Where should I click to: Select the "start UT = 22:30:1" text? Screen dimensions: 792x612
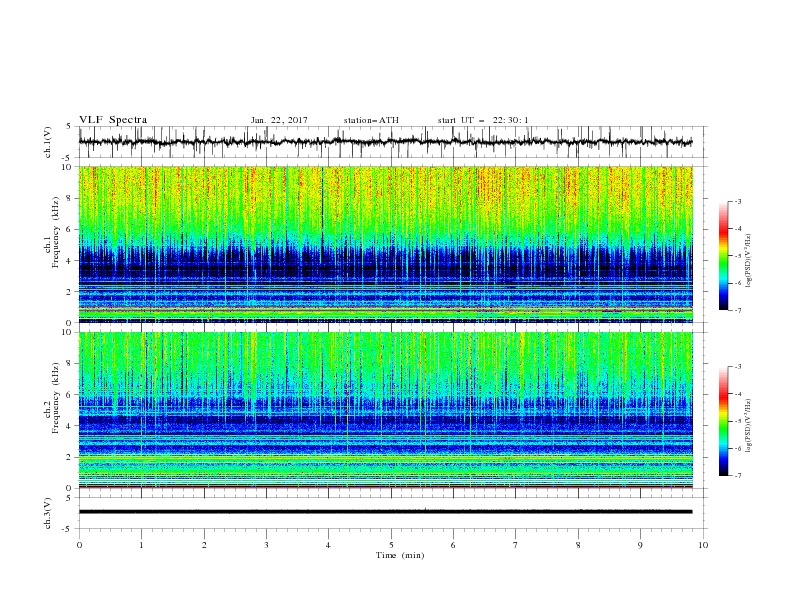point(483,120)
